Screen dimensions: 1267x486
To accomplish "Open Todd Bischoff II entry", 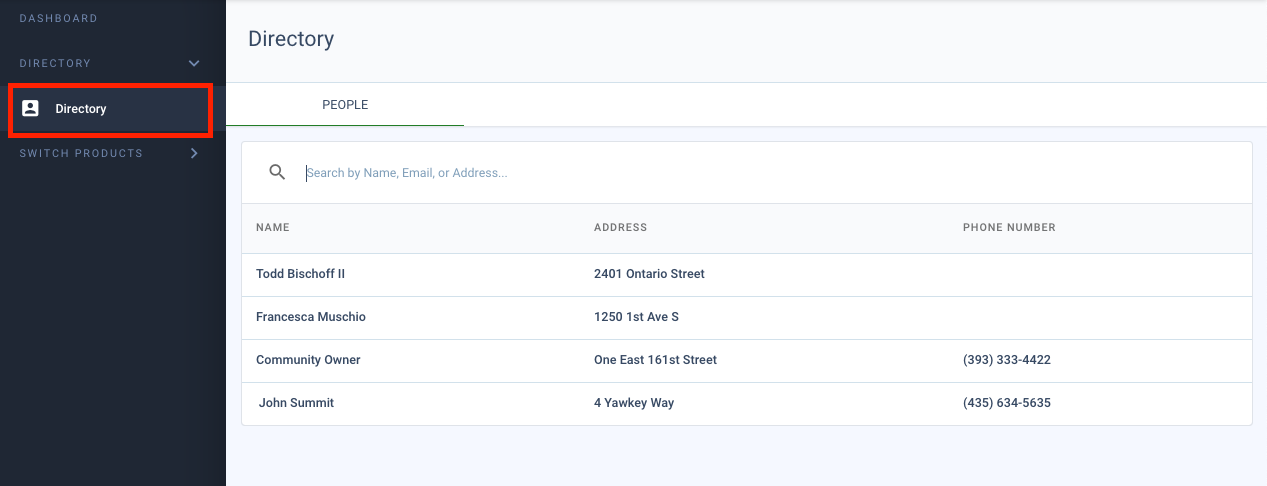I will point(300,274).
